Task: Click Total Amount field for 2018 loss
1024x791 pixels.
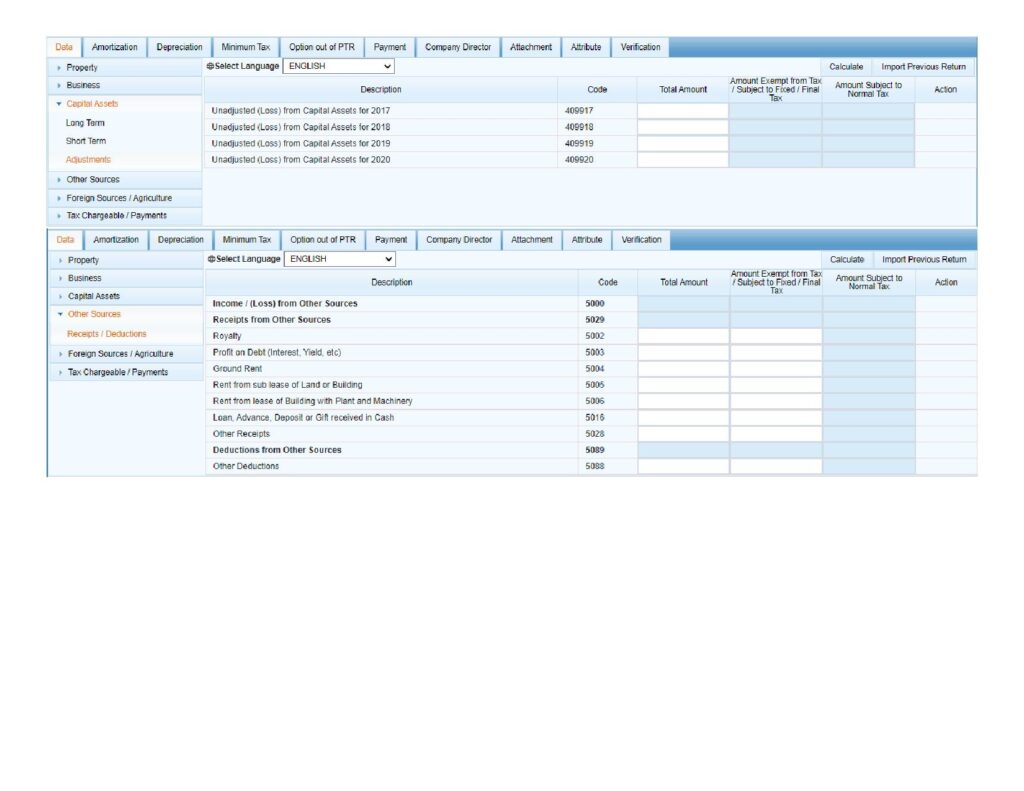Action: [x=683, y=127]
